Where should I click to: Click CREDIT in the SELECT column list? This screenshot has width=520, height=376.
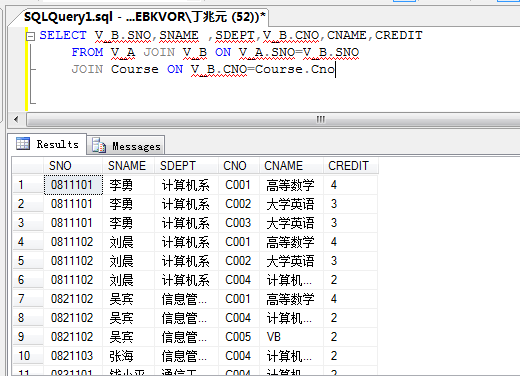point(399,35)
